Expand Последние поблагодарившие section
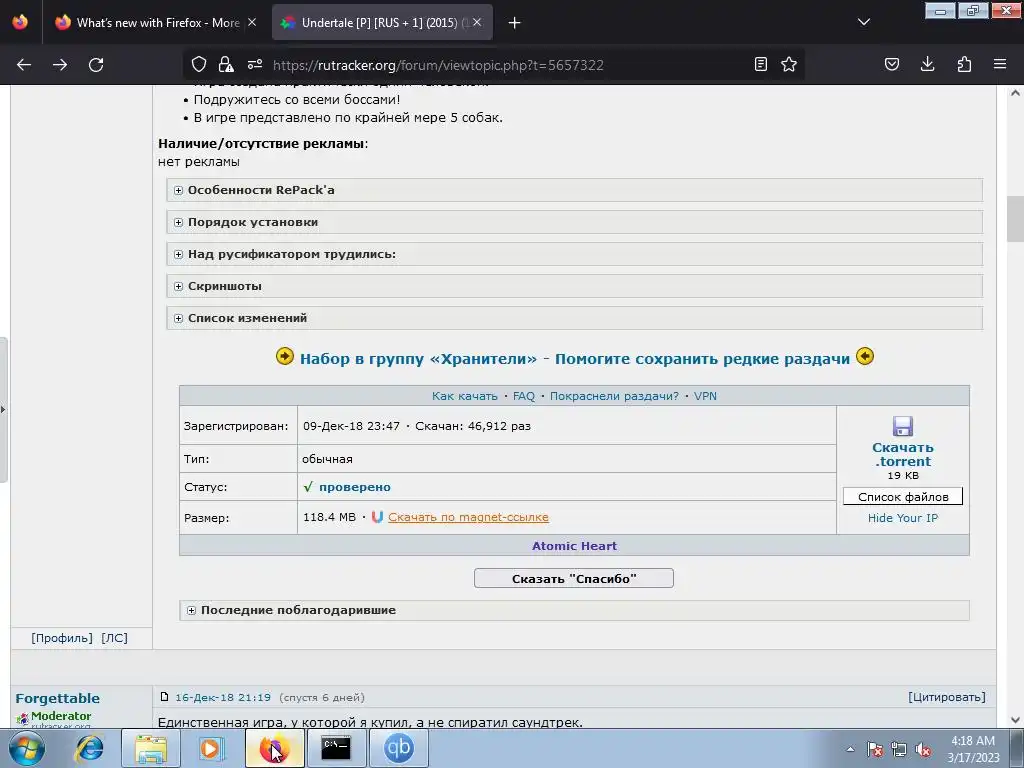Screen dimensions: 1024x768 [x=575, y=610]
